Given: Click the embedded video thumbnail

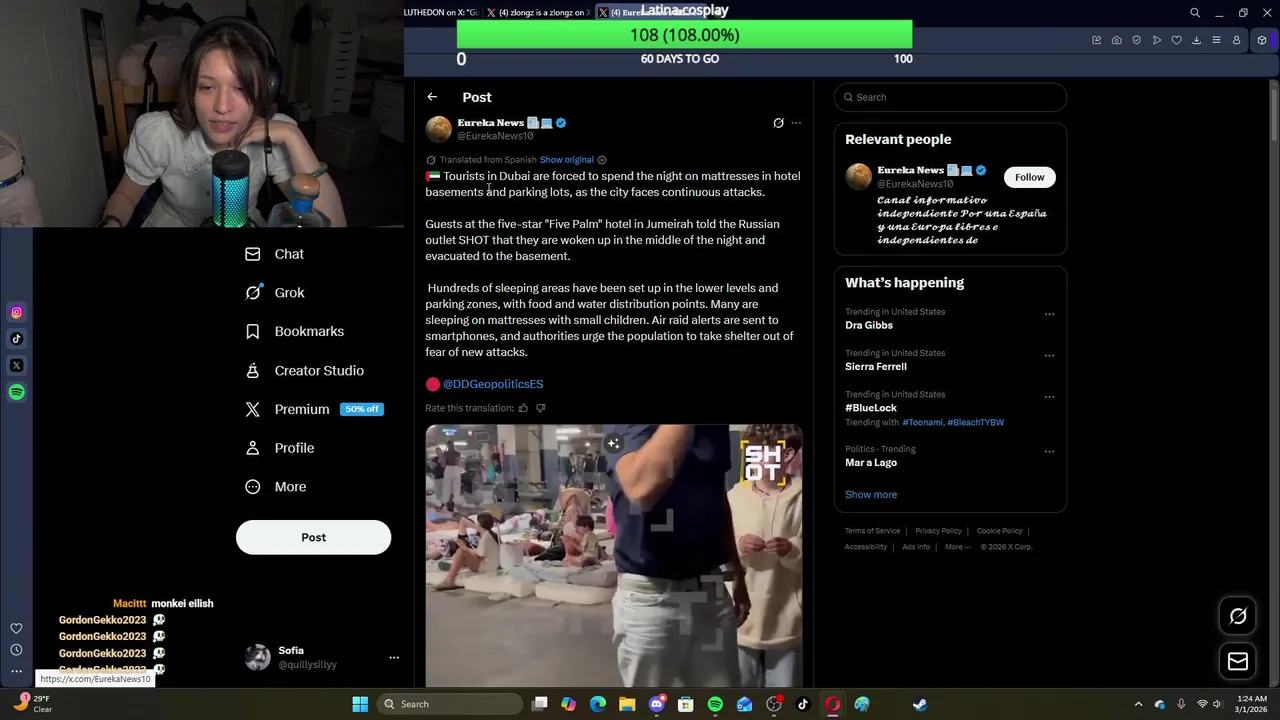Looking at the screenshot, I should pyautogui.click(x=614, y=555).
